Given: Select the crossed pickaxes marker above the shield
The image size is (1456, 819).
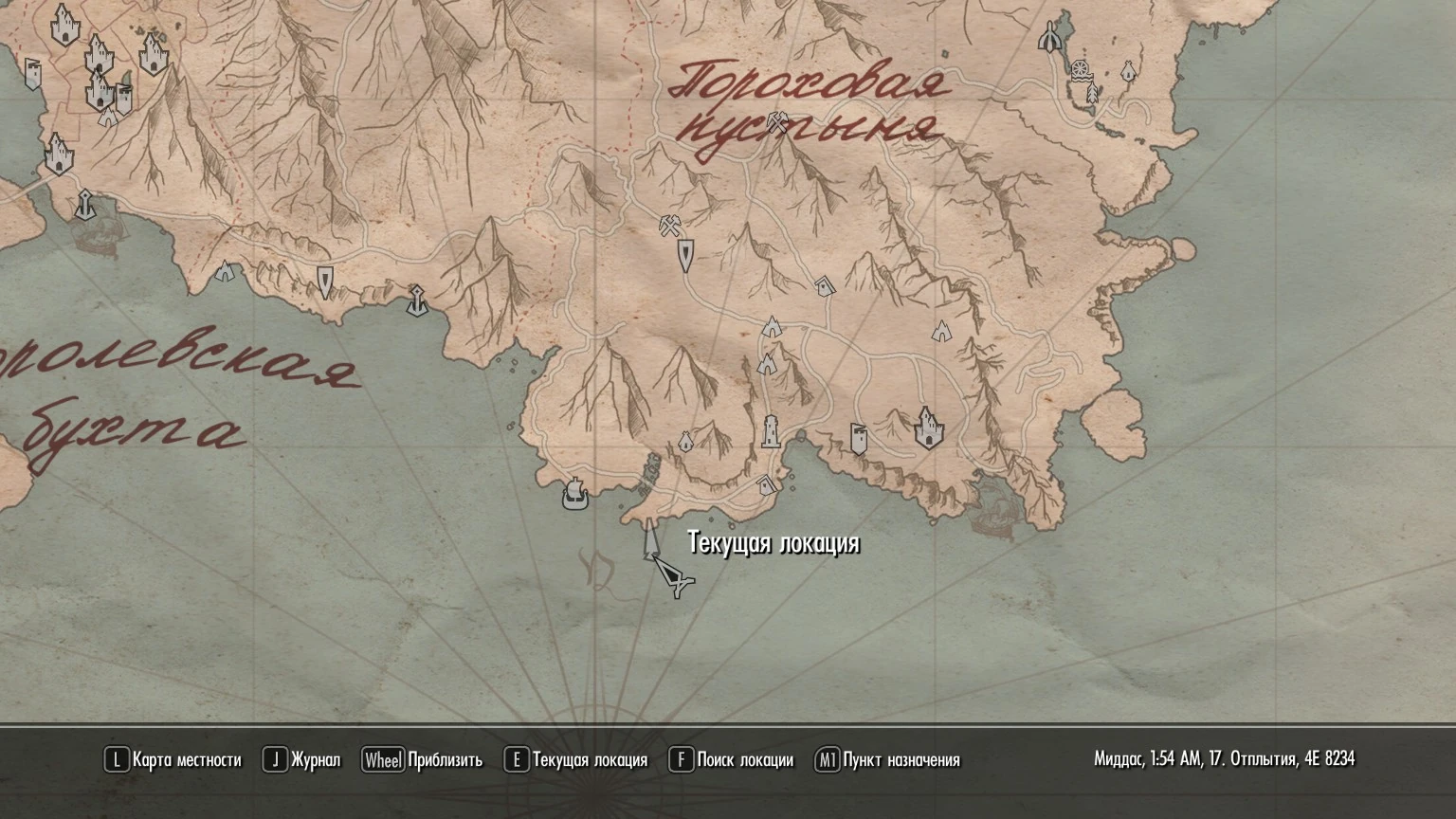Looking at the screenshot, I should pos(671,226).
